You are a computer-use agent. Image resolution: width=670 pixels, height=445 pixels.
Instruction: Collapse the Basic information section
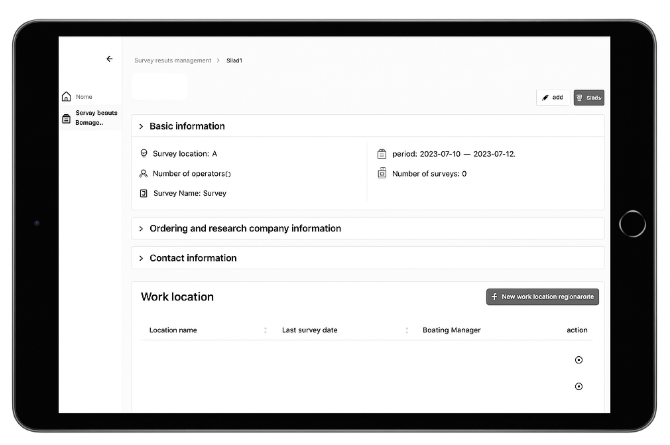tap(368, 126)
